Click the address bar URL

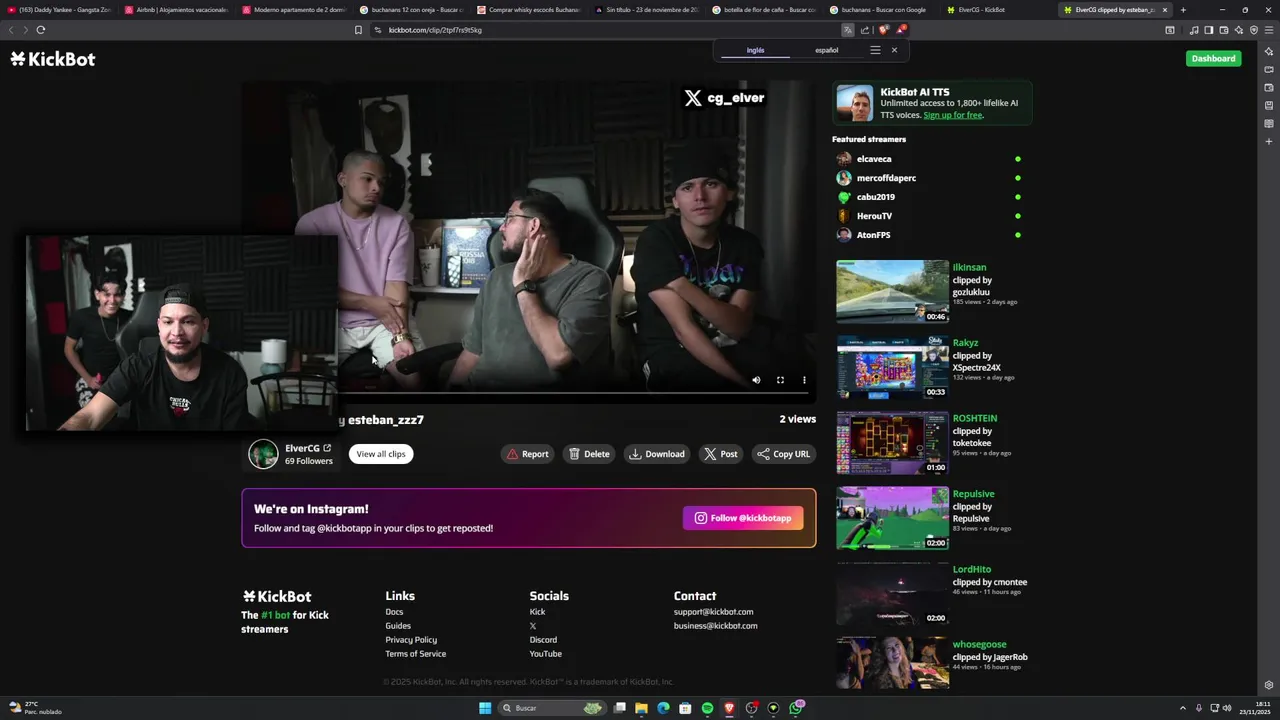click(x=435, y=30)
